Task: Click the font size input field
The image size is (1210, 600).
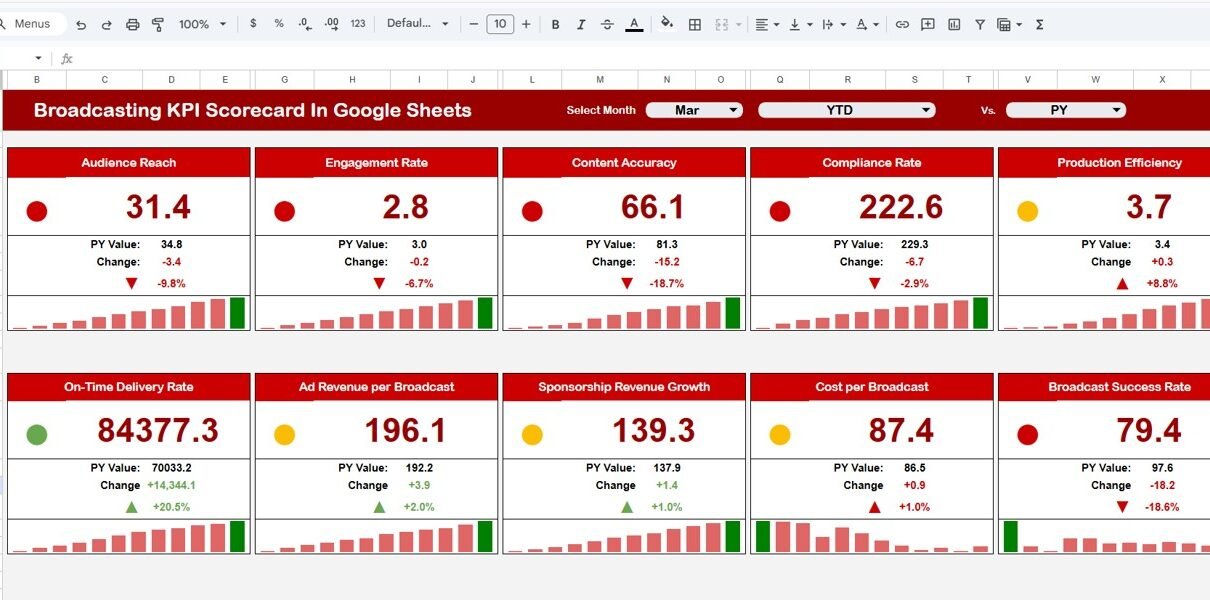Action: click(x=500, y=24)
